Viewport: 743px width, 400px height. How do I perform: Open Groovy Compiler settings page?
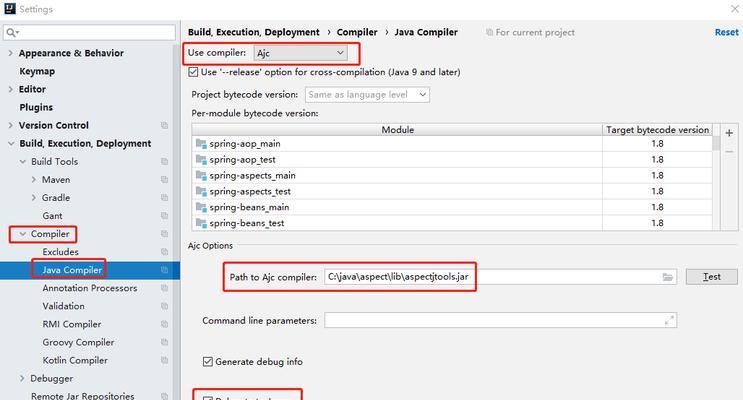click(78, 342)
